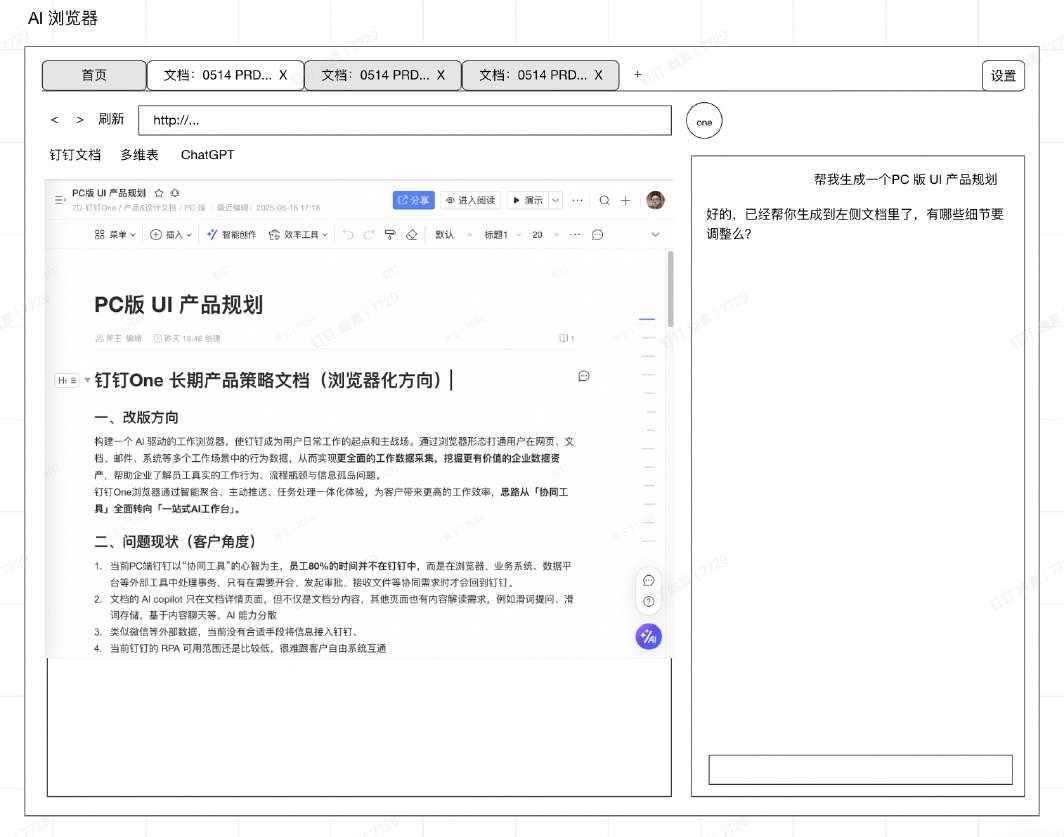The image size is (1064, 837).
Task: Click the toolbar comment bubble icon
Action: tap(597, 235)
